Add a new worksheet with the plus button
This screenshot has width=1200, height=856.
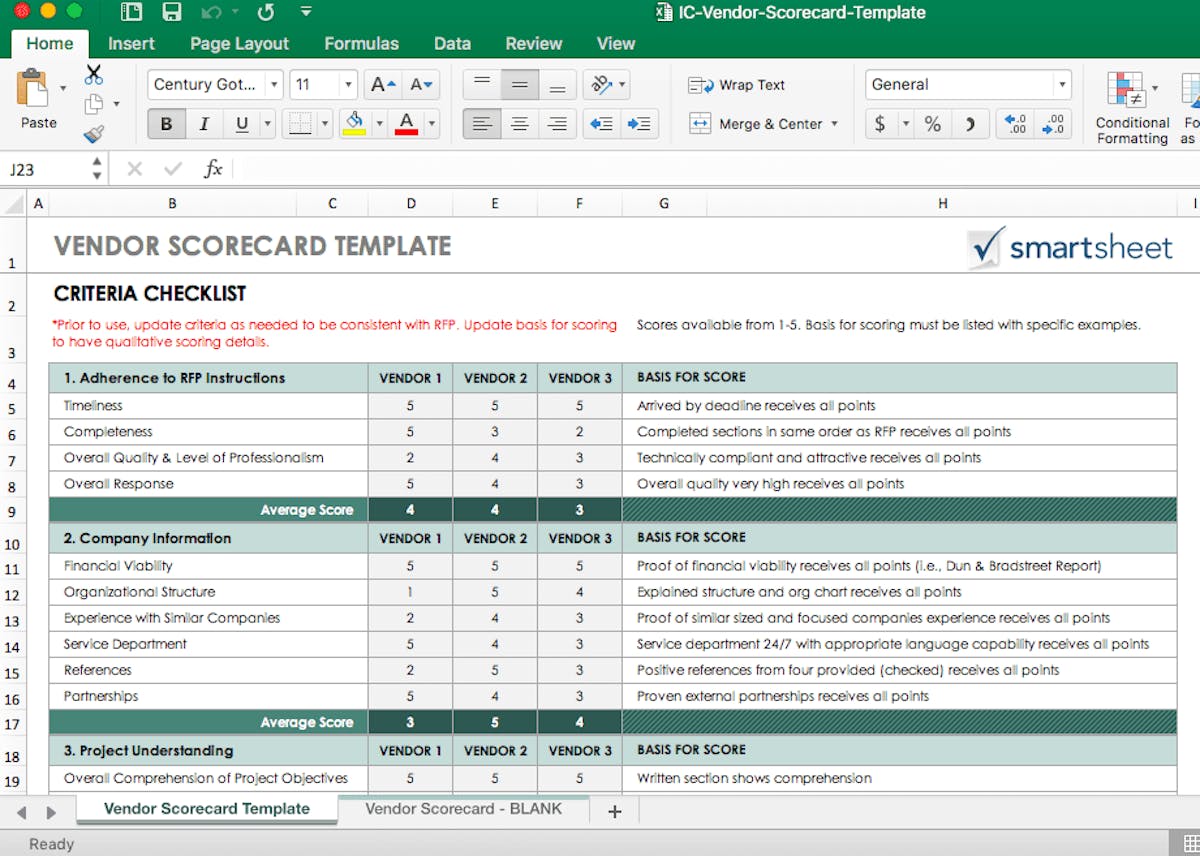point(613,810)
